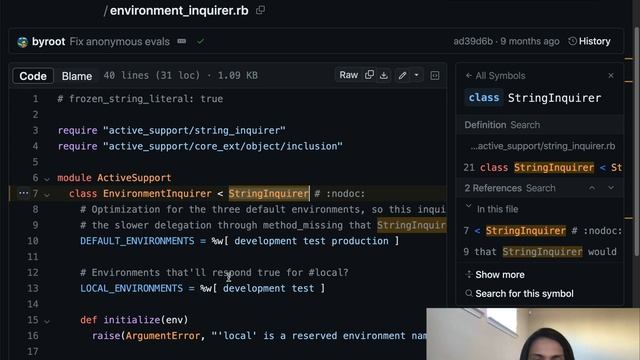Click EnvironmentInquirer class name
The image size is (640, 360).
[157, 193]
